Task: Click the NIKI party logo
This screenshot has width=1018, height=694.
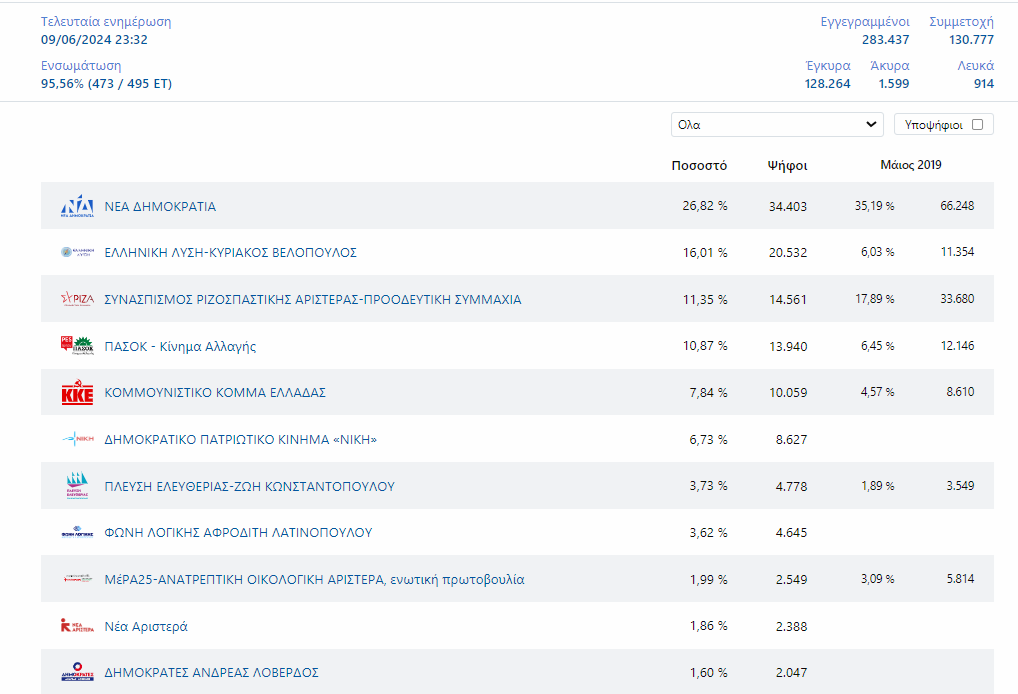Action: coord(77,439)
